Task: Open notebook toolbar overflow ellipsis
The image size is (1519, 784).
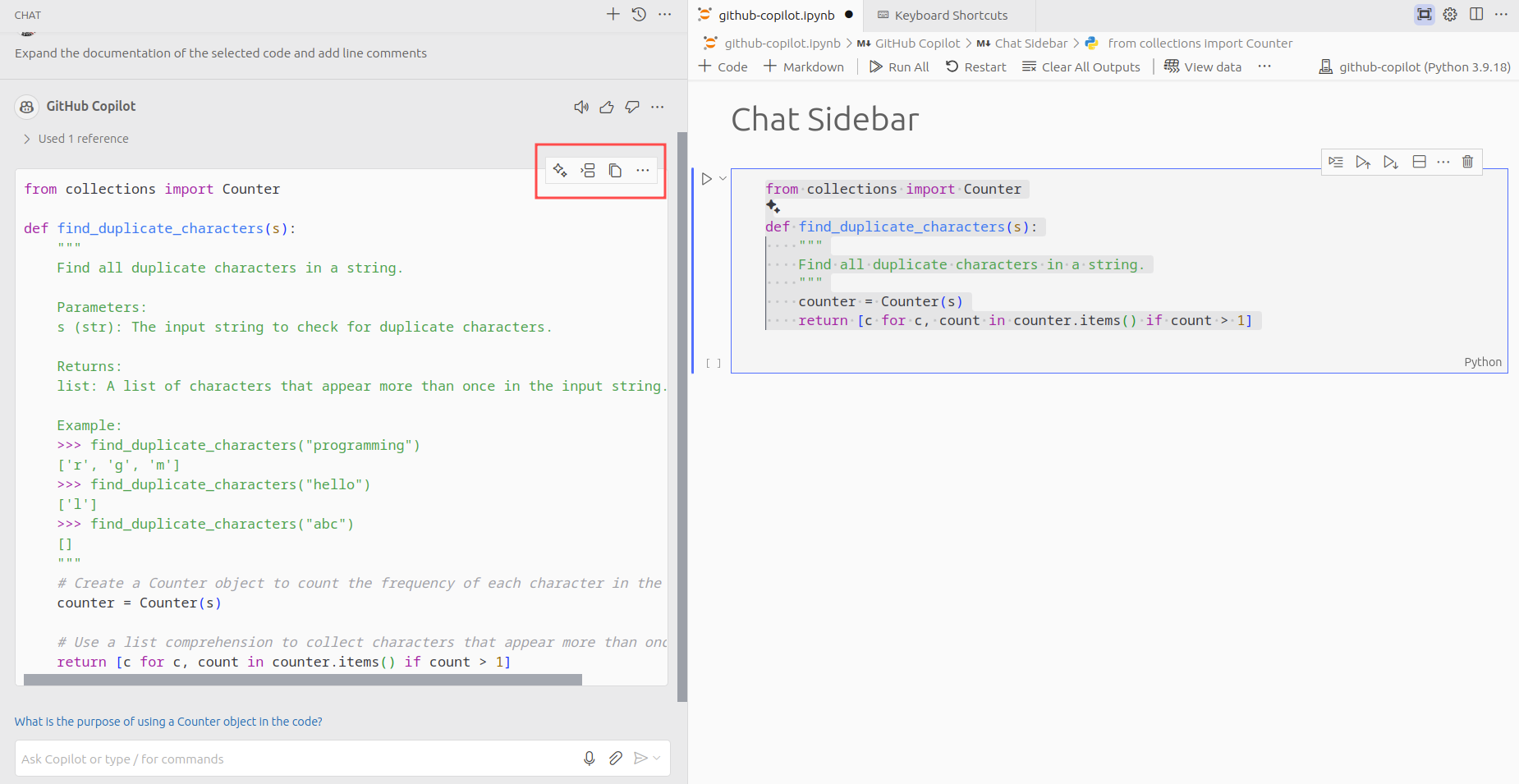Action: click(x=1264, y=66)
